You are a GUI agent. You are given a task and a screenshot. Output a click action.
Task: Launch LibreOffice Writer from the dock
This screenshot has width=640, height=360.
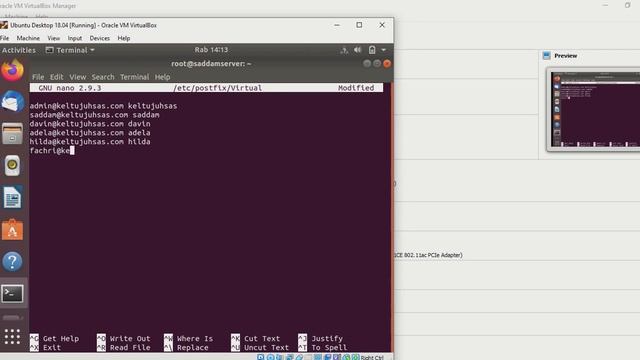12,198
